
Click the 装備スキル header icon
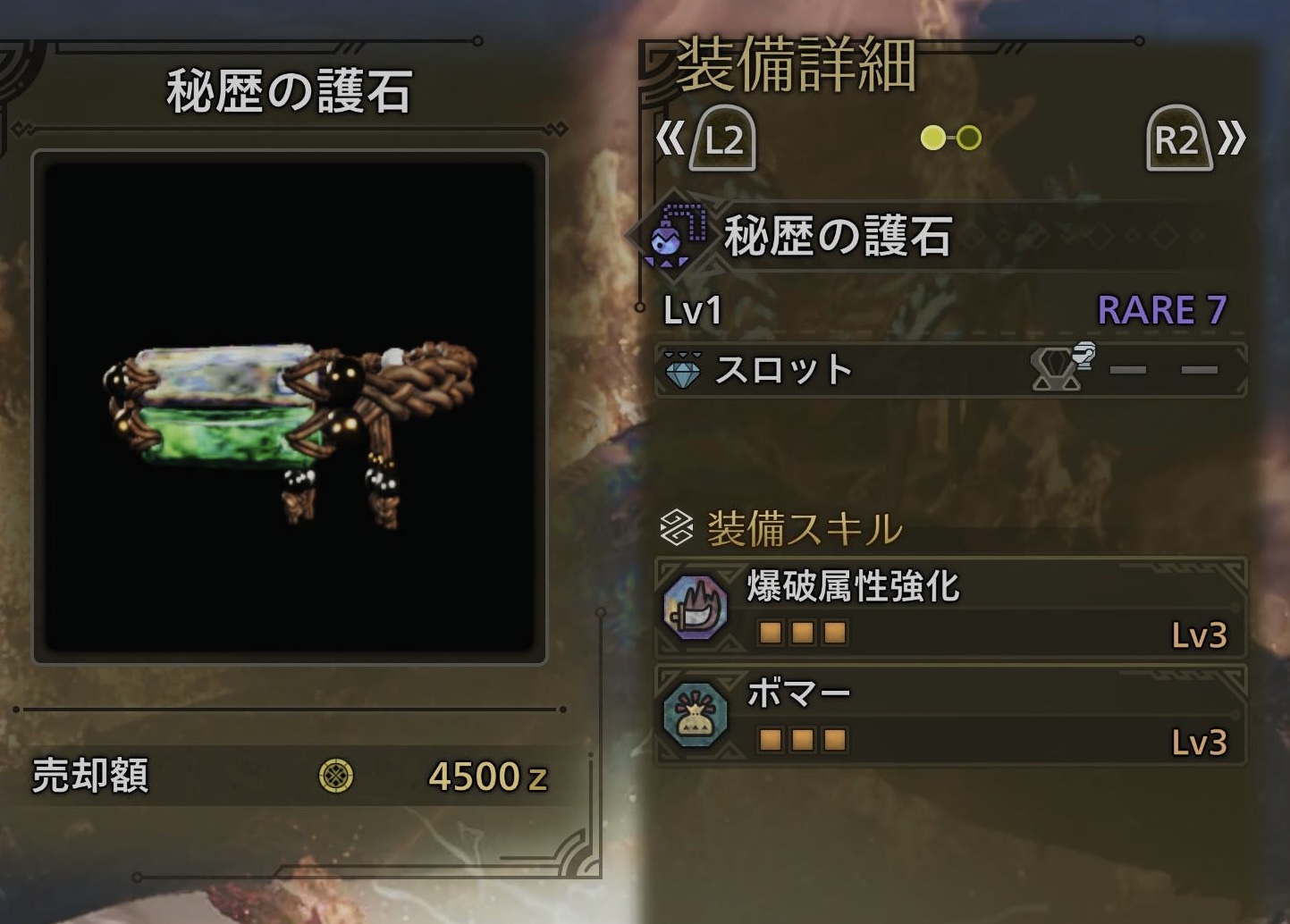(x=677, y=527)
